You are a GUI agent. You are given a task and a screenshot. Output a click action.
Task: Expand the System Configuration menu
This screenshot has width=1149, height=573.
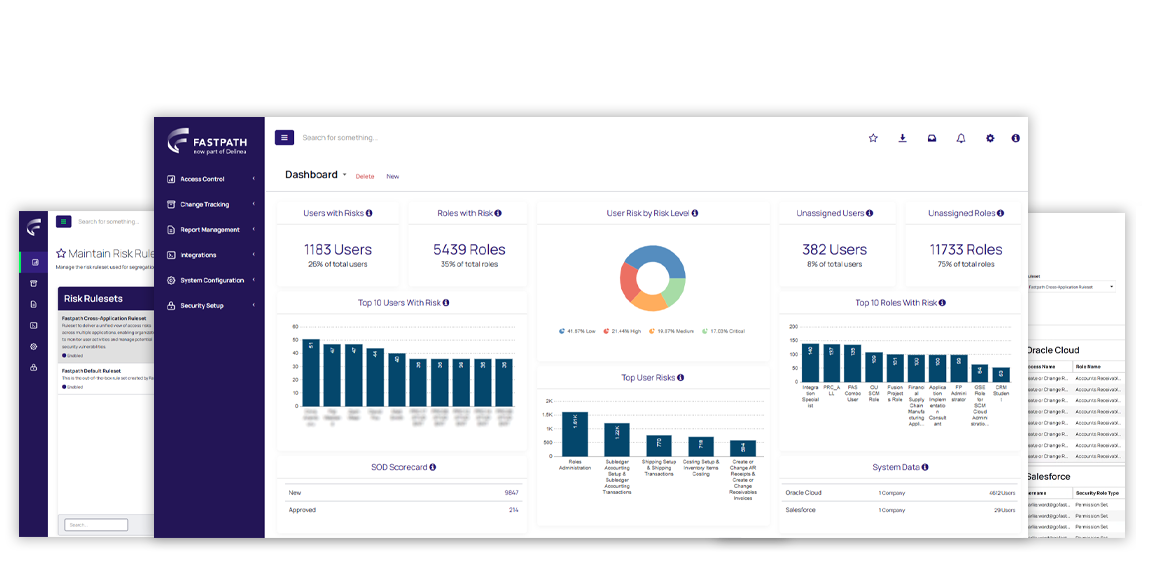pyautogui.click(x=209, y=280)
